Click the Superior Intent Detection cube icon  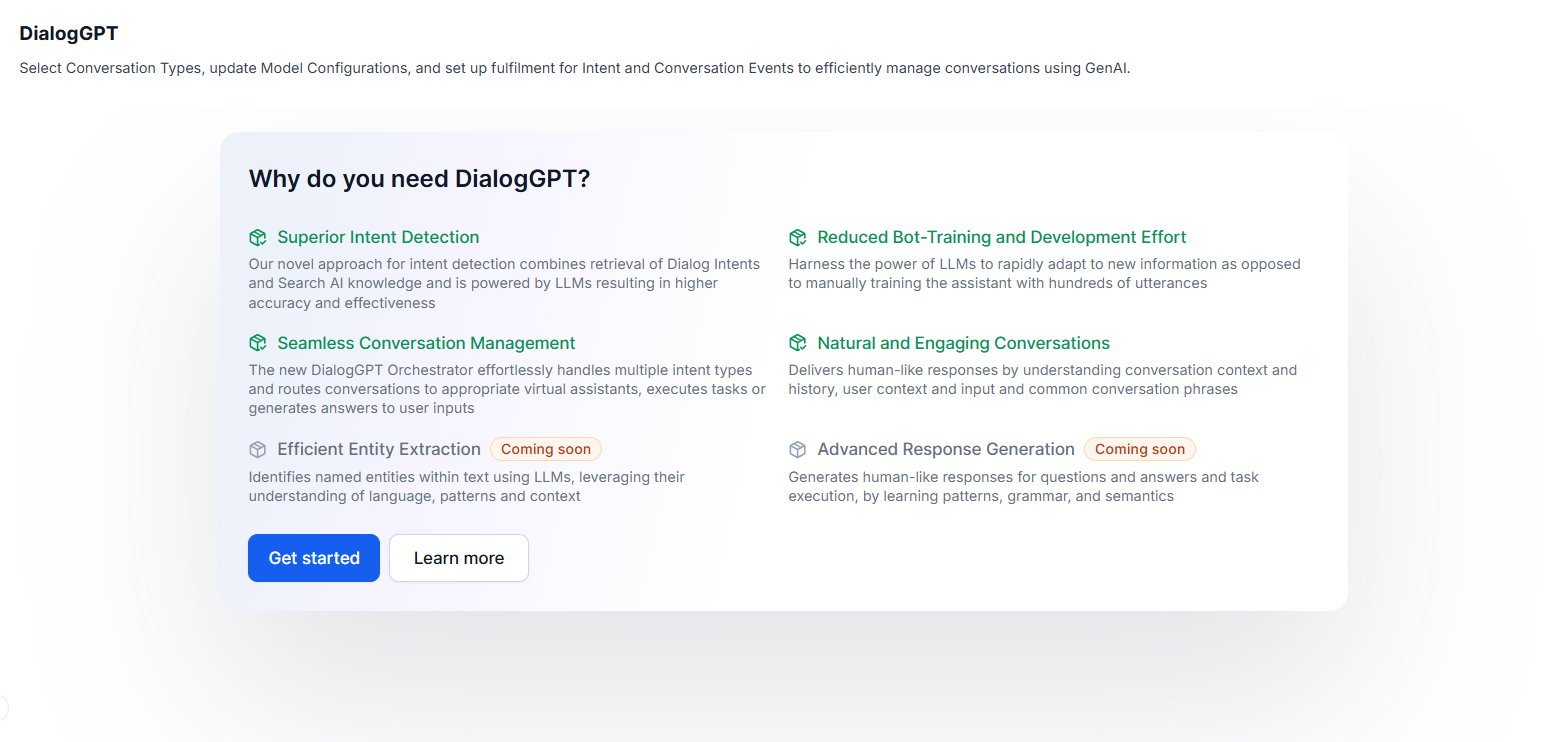coord(258,238)
